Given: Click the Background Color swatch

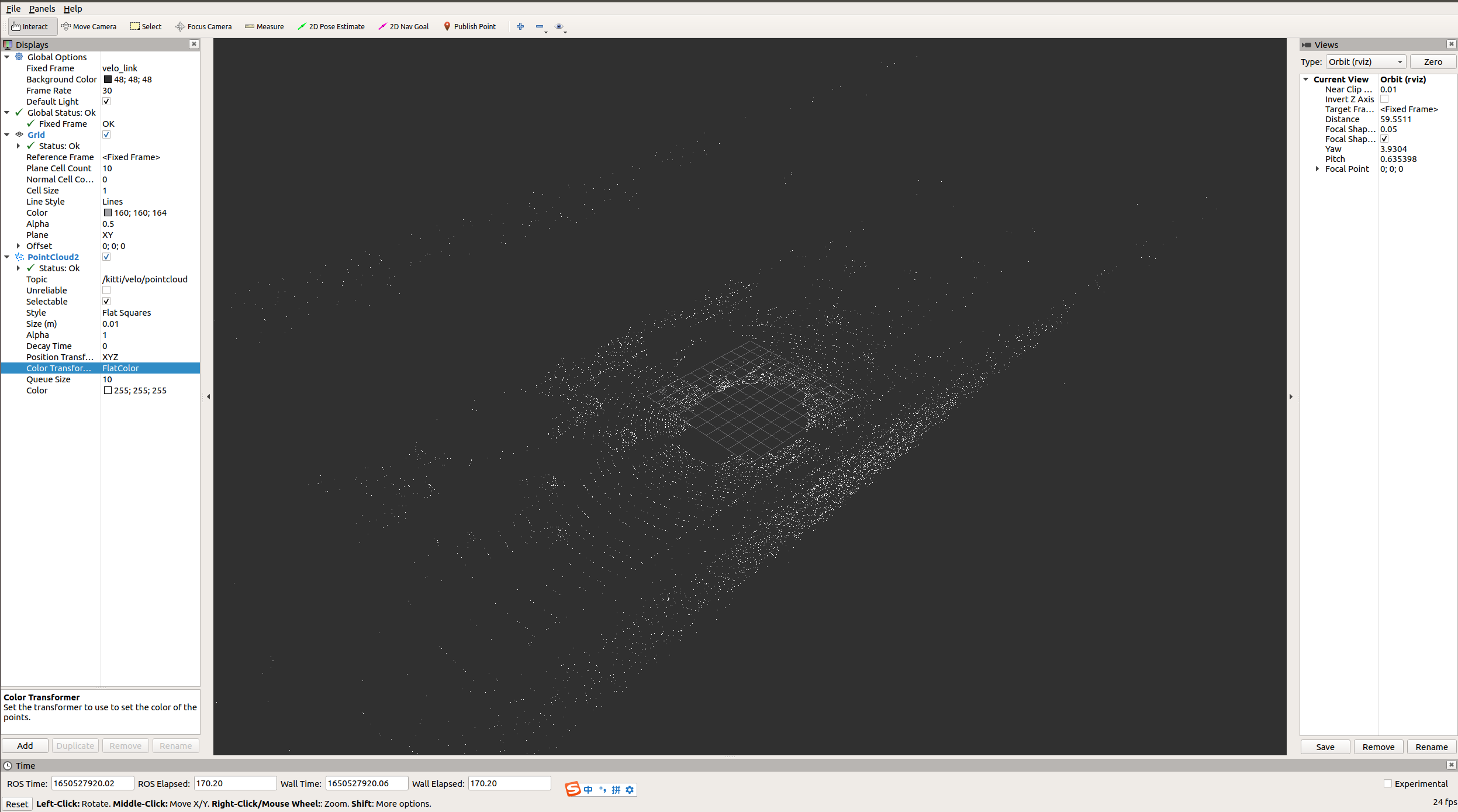Looking at the screenshot, I should click(x=108, y=80).
